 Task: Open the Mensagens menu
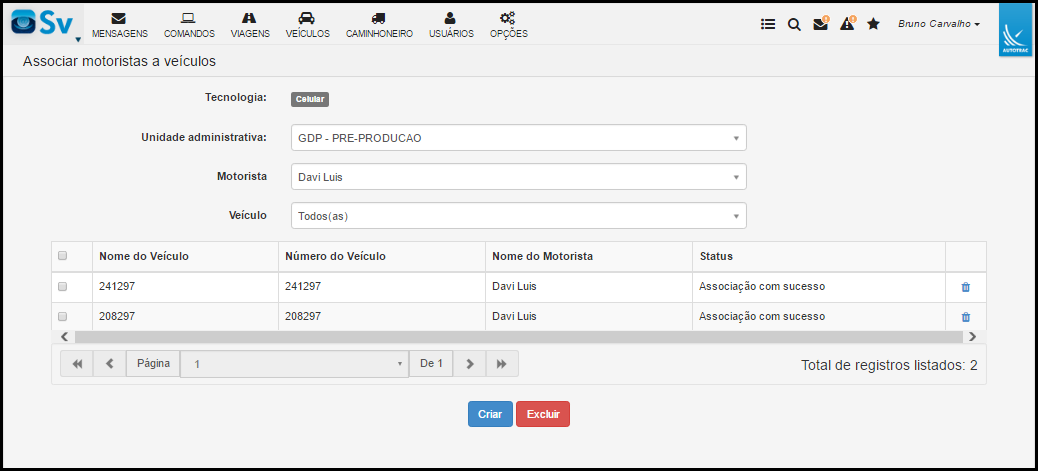click(120, 26)
